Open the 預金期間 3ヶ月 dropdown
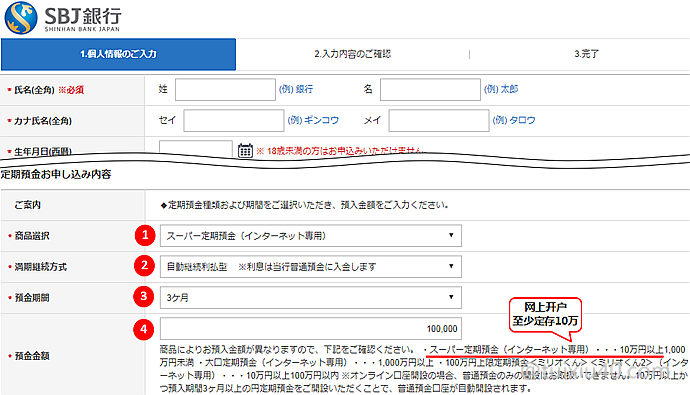 tap(311, 297)
